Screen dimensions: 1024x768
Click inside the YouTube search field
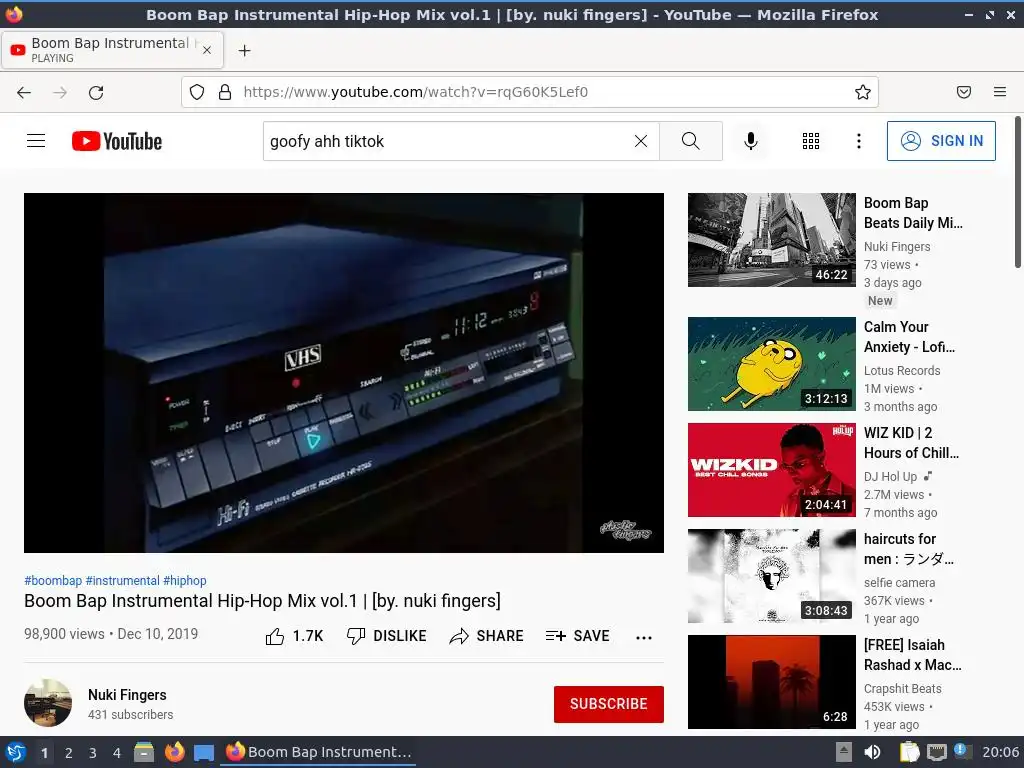click(x=447, y=141)
